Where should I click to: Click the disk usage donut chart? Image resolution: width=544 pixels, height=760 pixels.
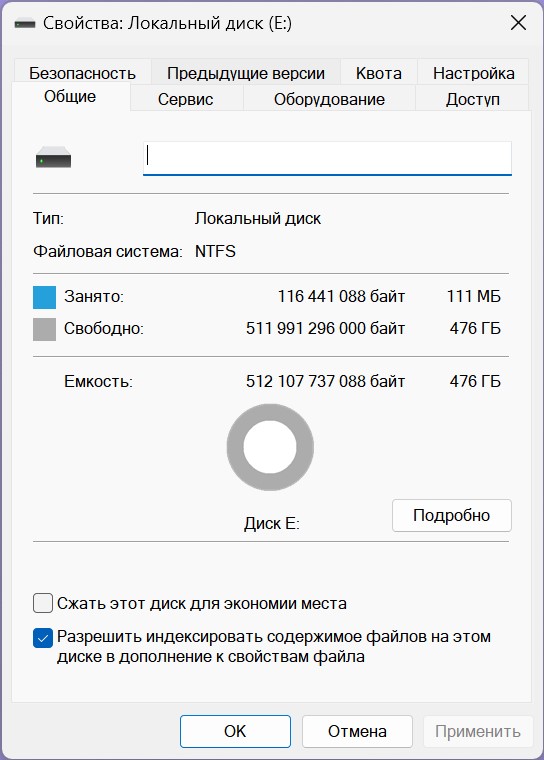tap(270, 447)
